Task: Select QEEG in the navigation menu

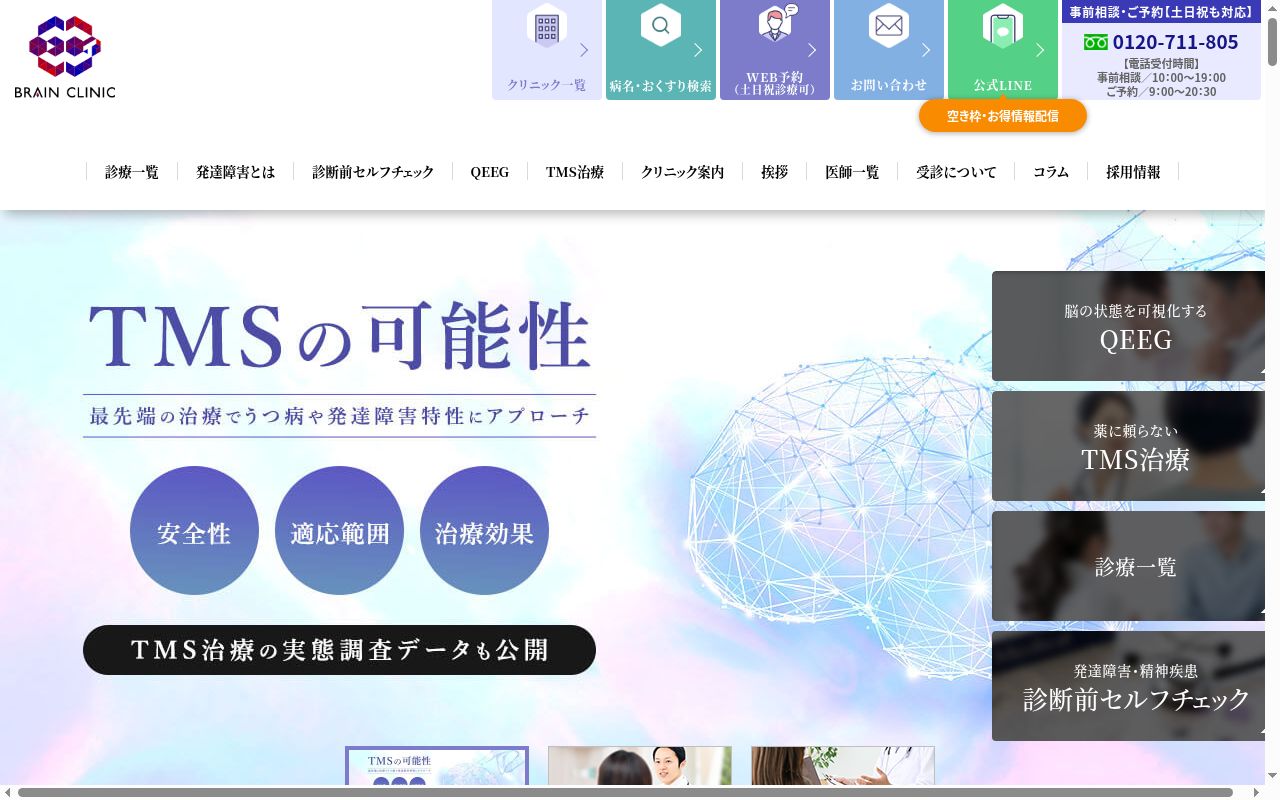Action: [x=490, y=172]
